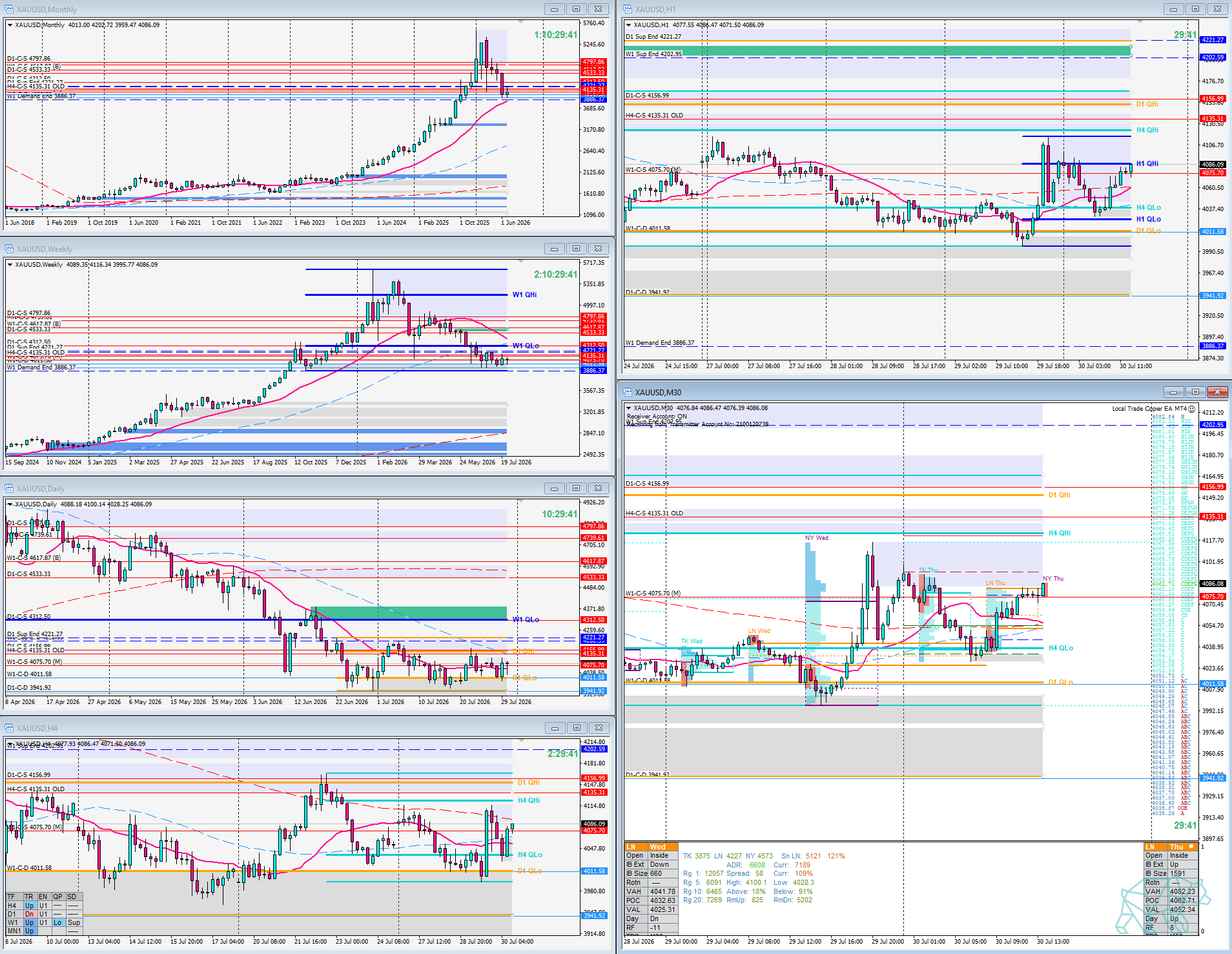Select the H1 QLo label on H1 chart

coord(1149,220)
